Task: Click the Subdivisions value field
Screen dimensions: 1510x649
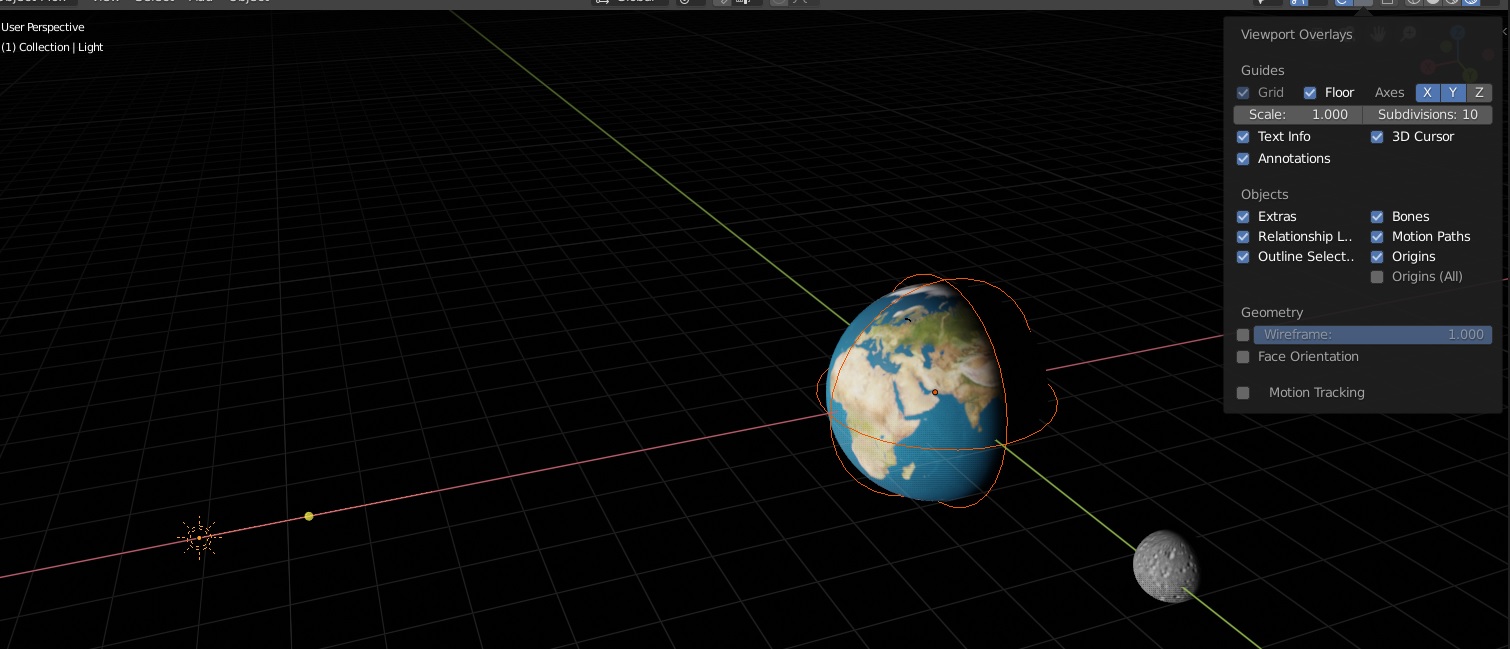Action: 1428,115
